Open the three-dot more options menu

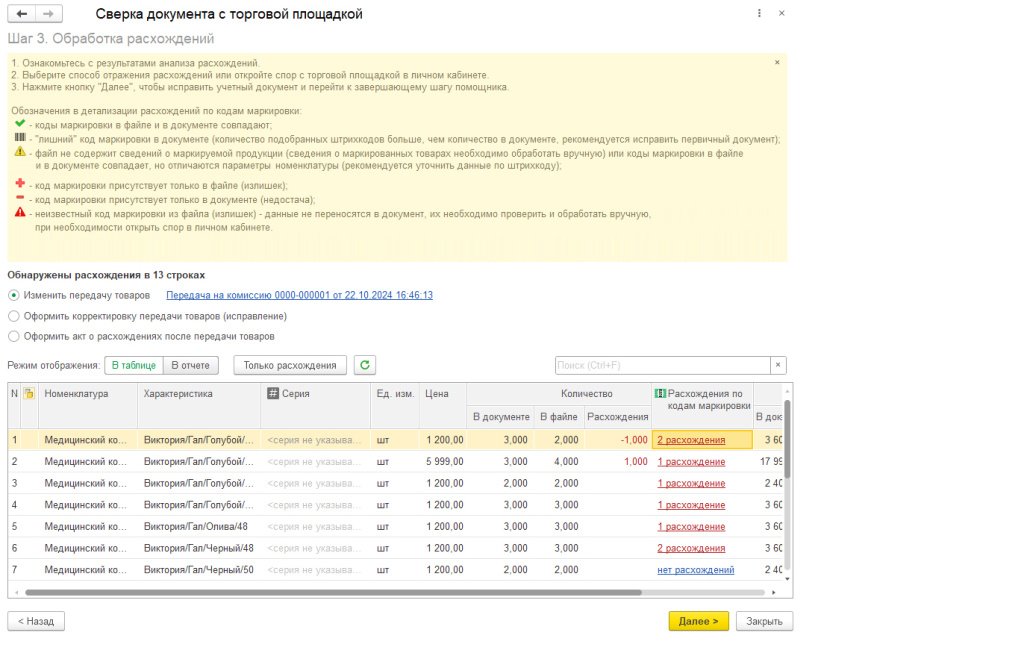coord(760,14)
